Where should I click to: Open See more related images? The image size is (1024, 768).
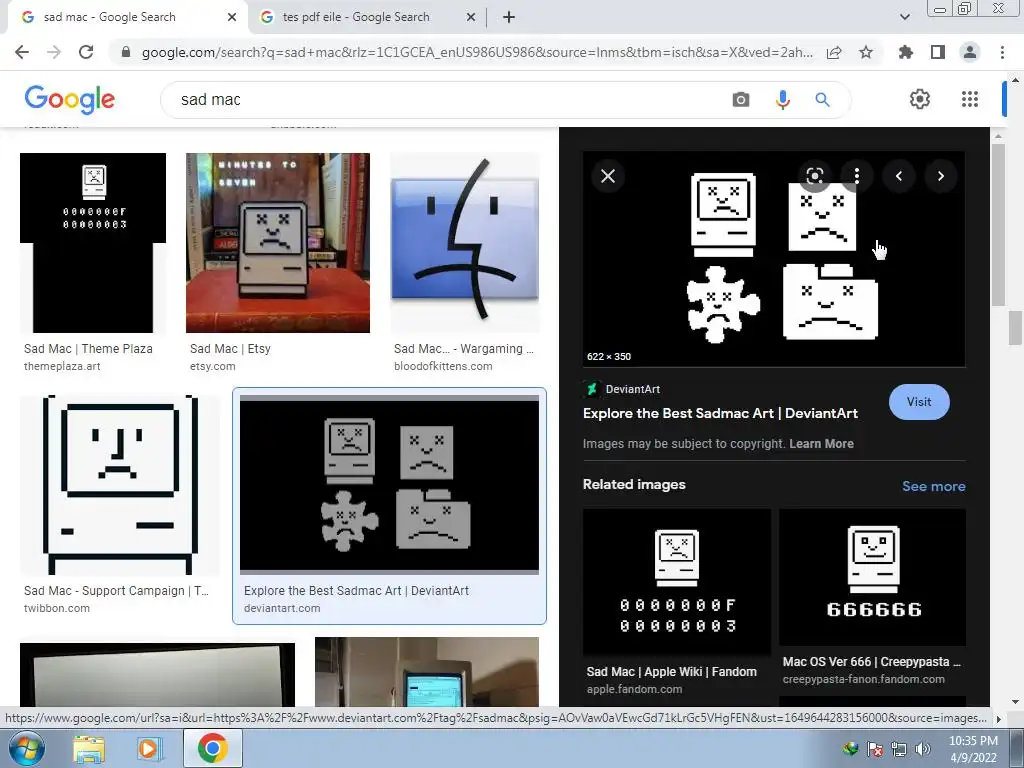pos(933,486)
